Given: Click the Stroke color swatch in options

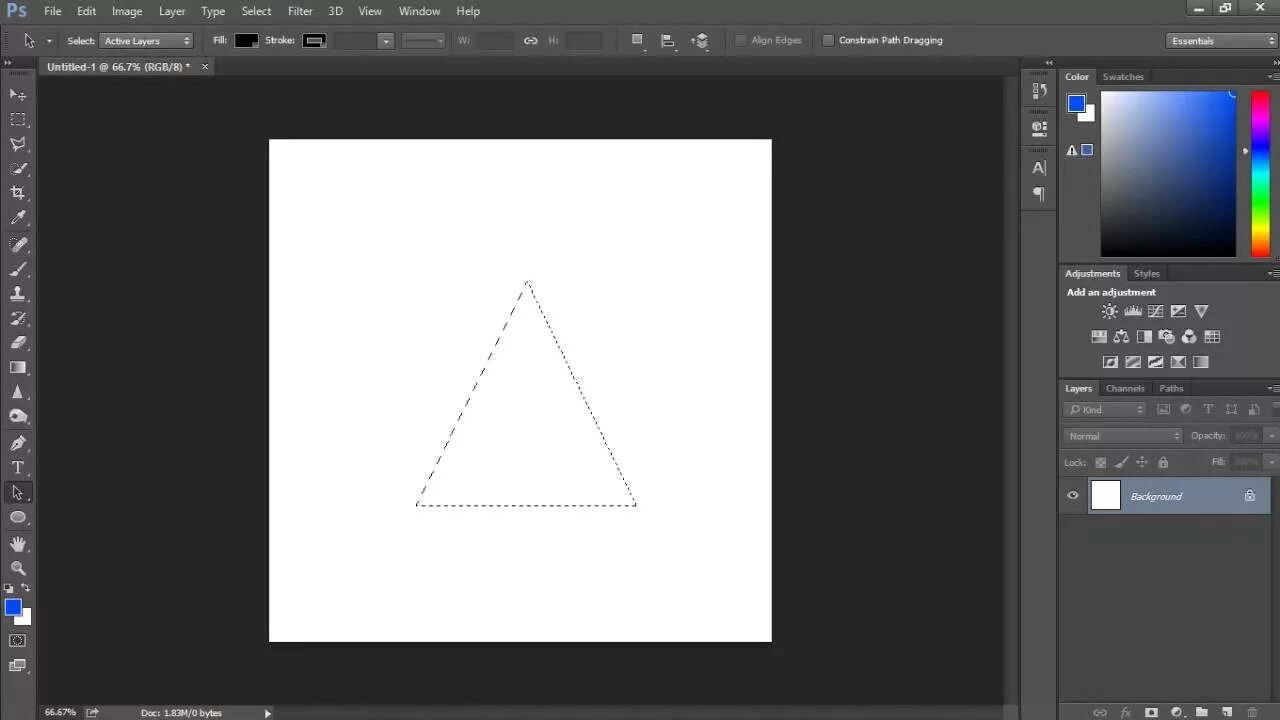Looking at the screenshot, I should point(314,41).
